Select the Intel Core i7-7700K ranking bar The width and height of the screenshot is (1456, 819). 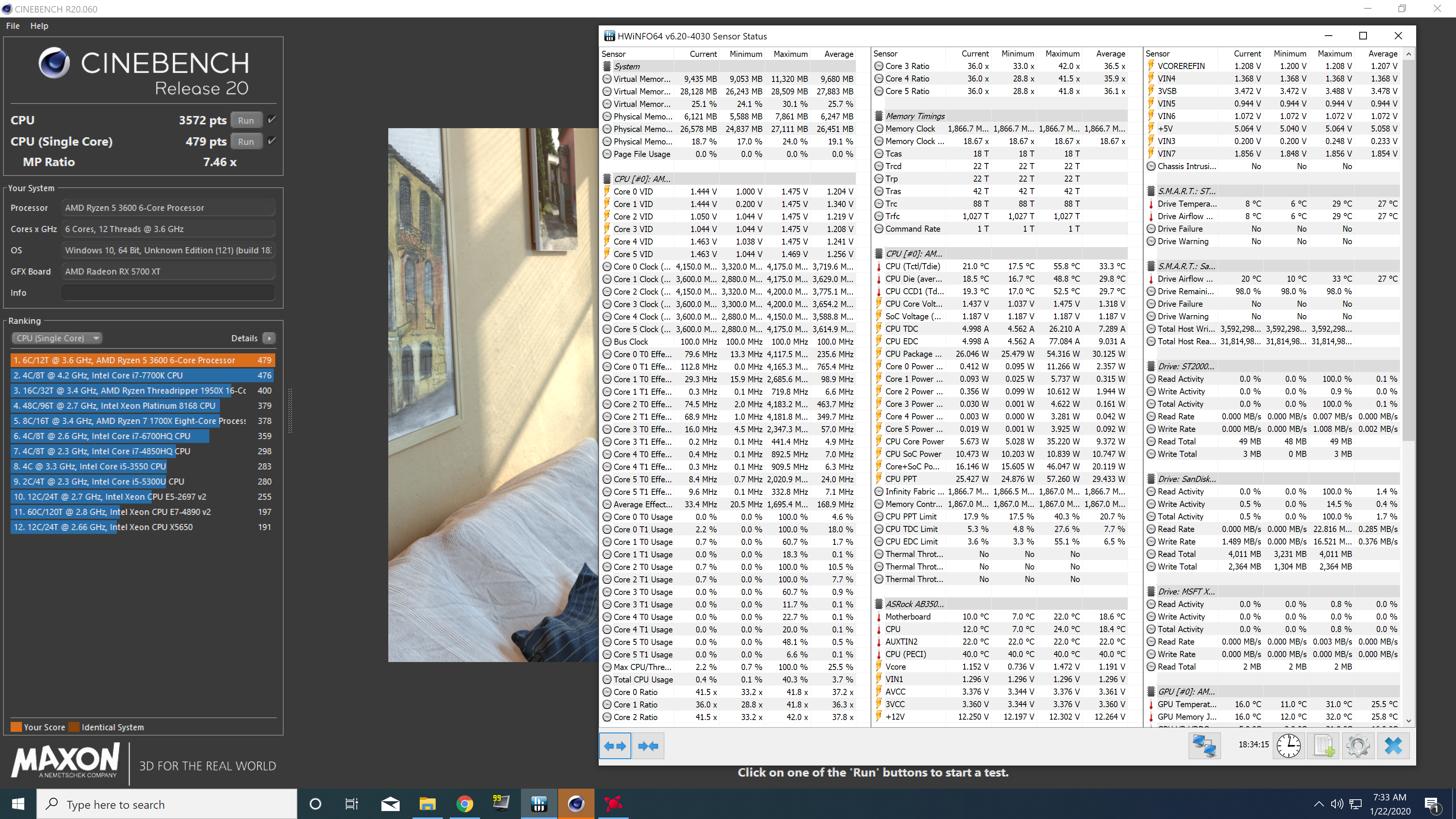[143, 375]
